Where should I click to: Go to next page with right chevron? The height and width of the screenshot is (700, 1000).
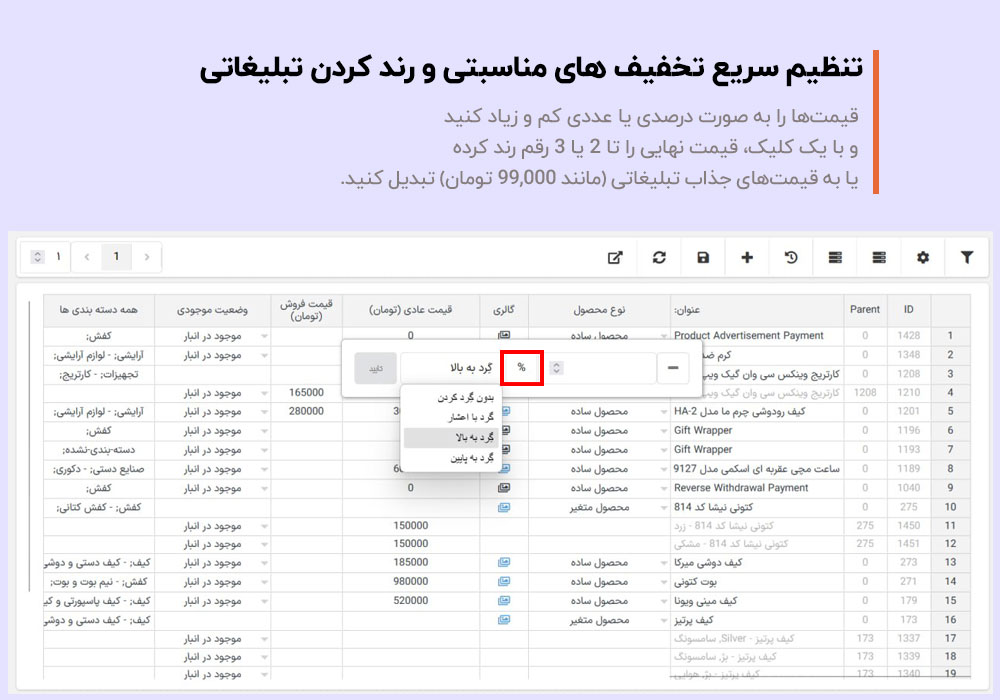147,257
